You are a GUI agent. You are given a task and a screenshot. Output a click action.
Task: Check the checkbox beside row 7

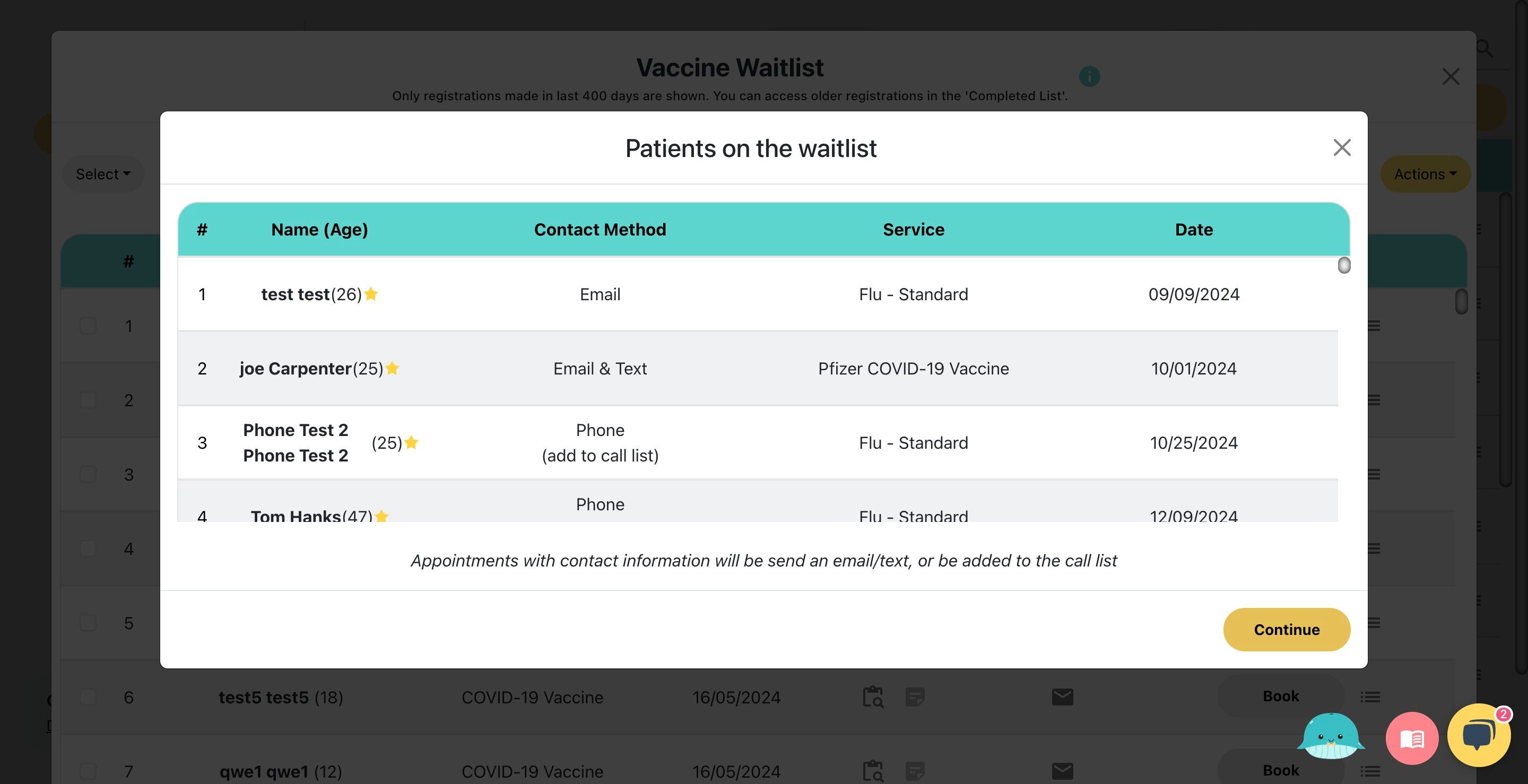88,771
